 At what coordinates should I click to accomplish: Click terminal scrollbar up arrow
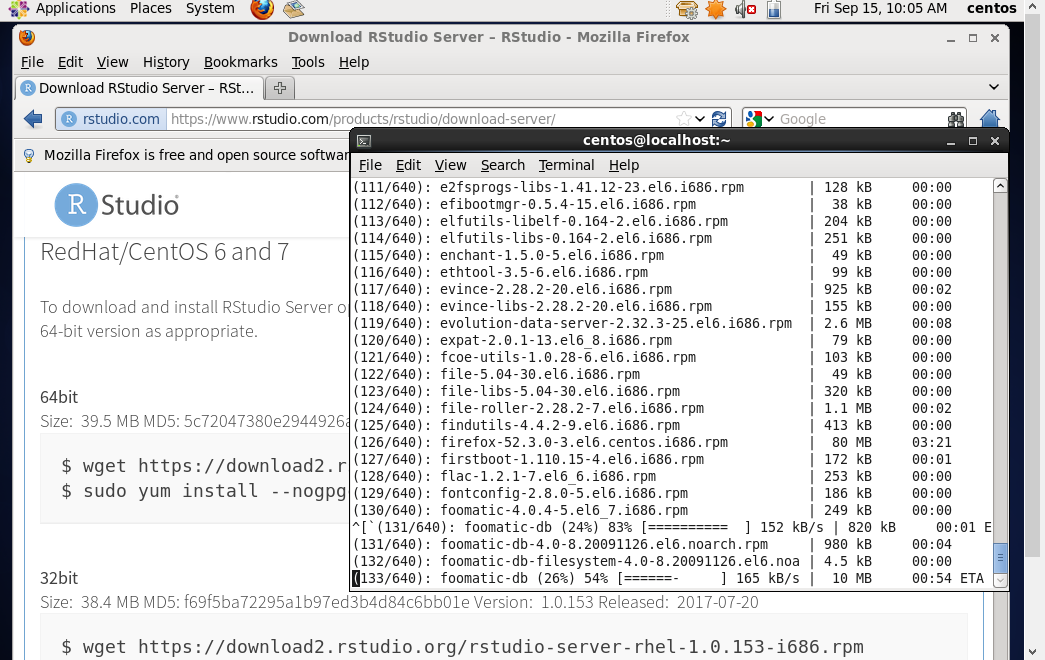pyautogui.click(x=1000, y=186)
